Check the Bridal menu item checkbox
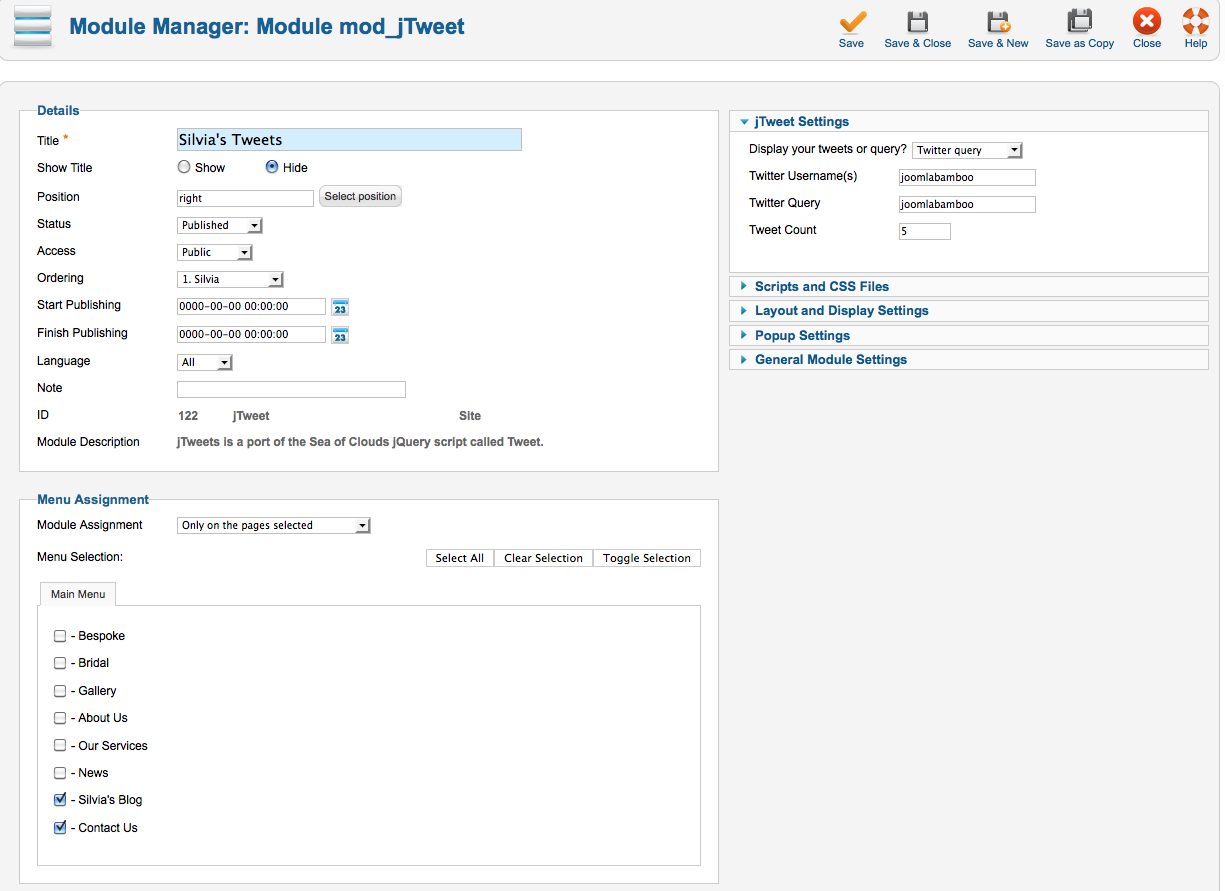The image size is (1225, 891). (x=60, y=663)
